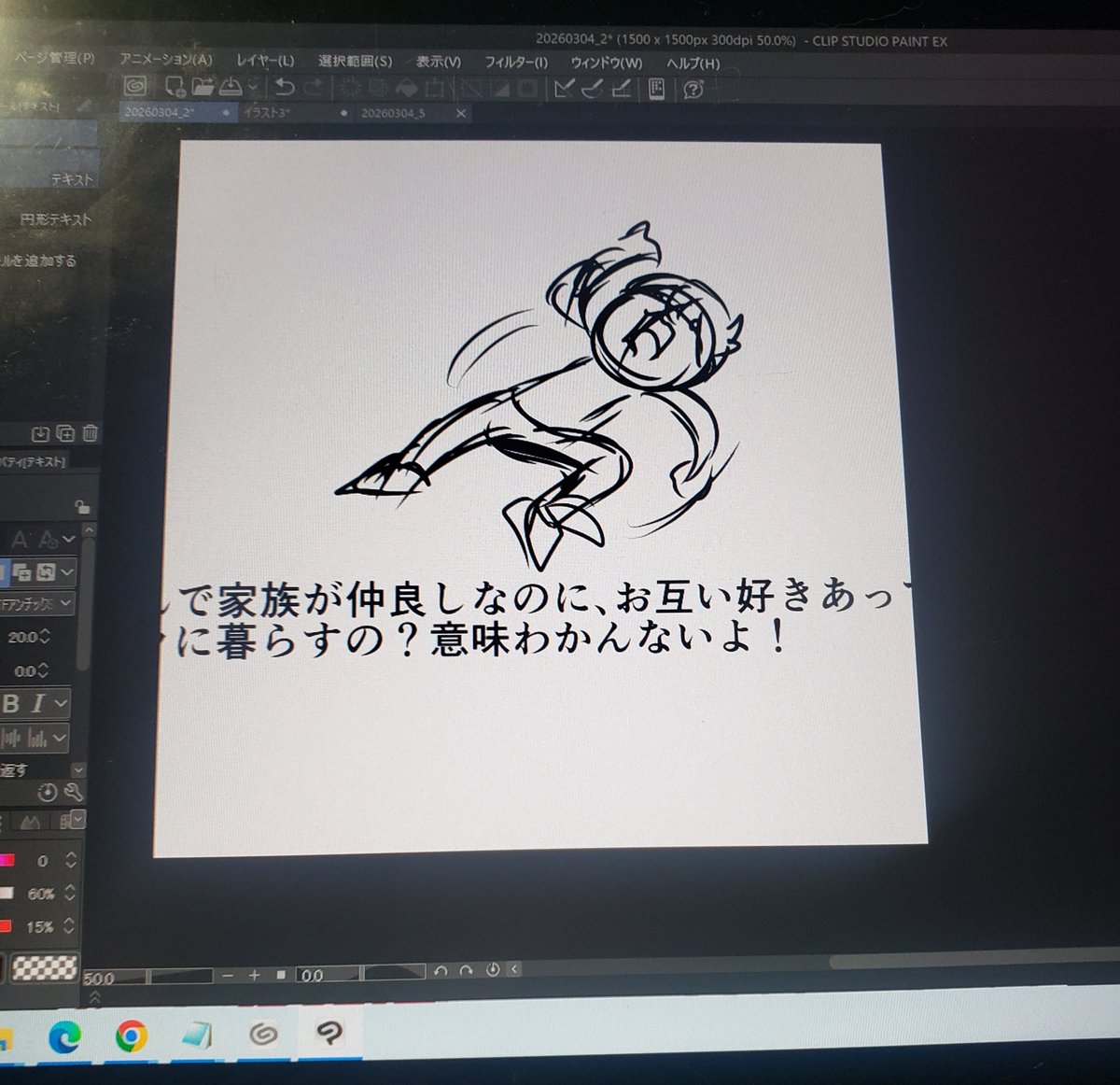1120x1085 pixels.
Task: Adjust hue value 0 stepper
Action: (71, 860)
